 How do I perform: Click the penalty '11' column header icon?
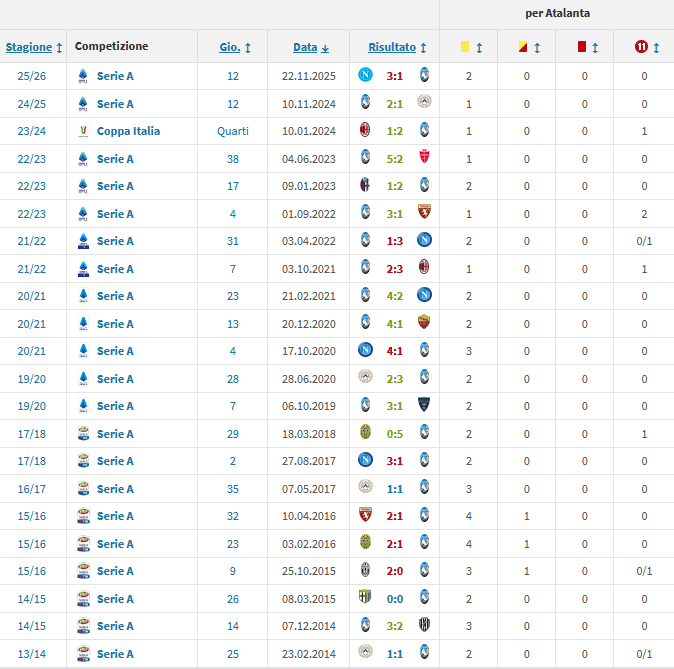tap(640, 47)
